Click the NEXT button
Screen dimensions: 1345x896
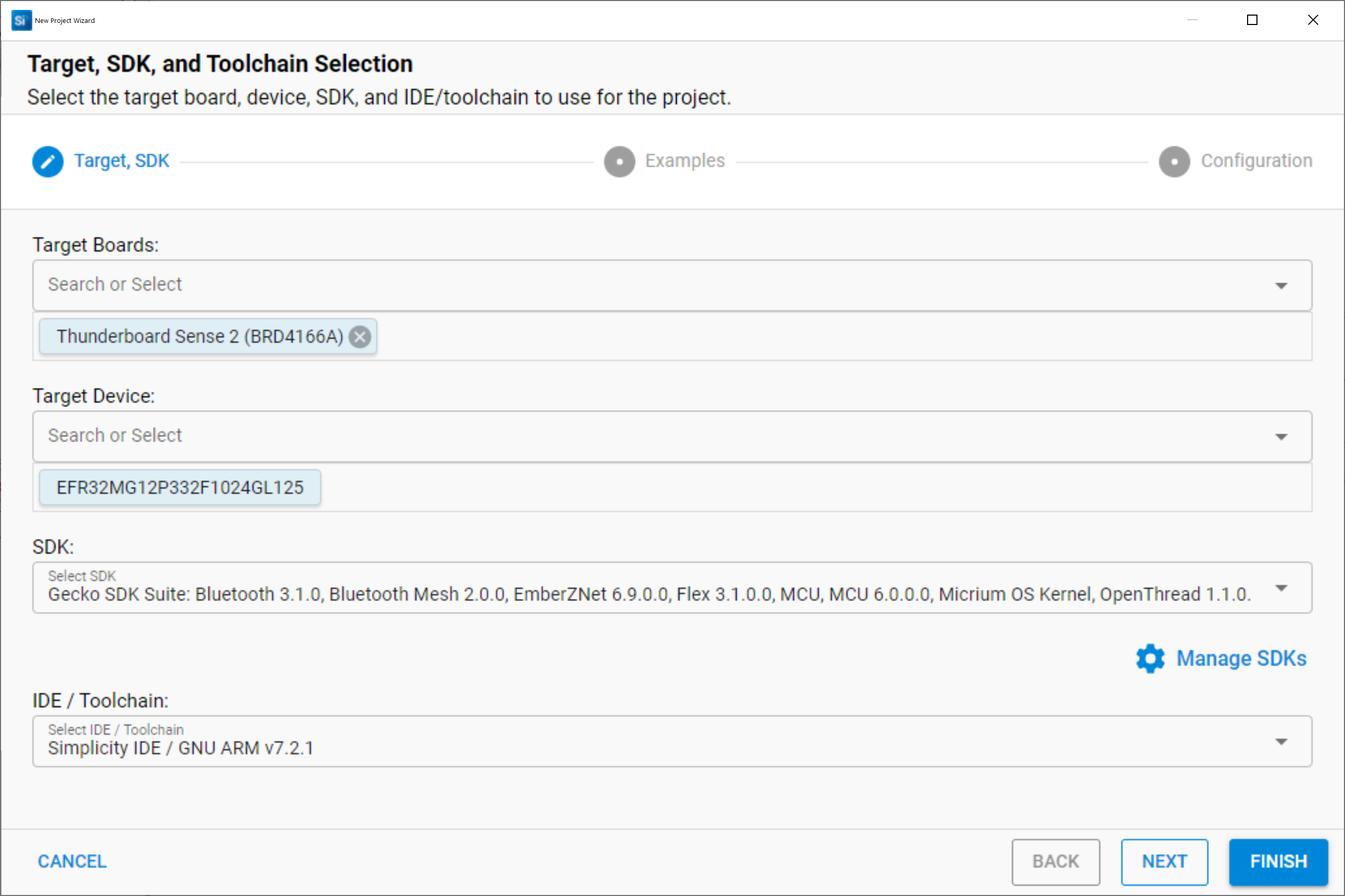coord(1164,861)
